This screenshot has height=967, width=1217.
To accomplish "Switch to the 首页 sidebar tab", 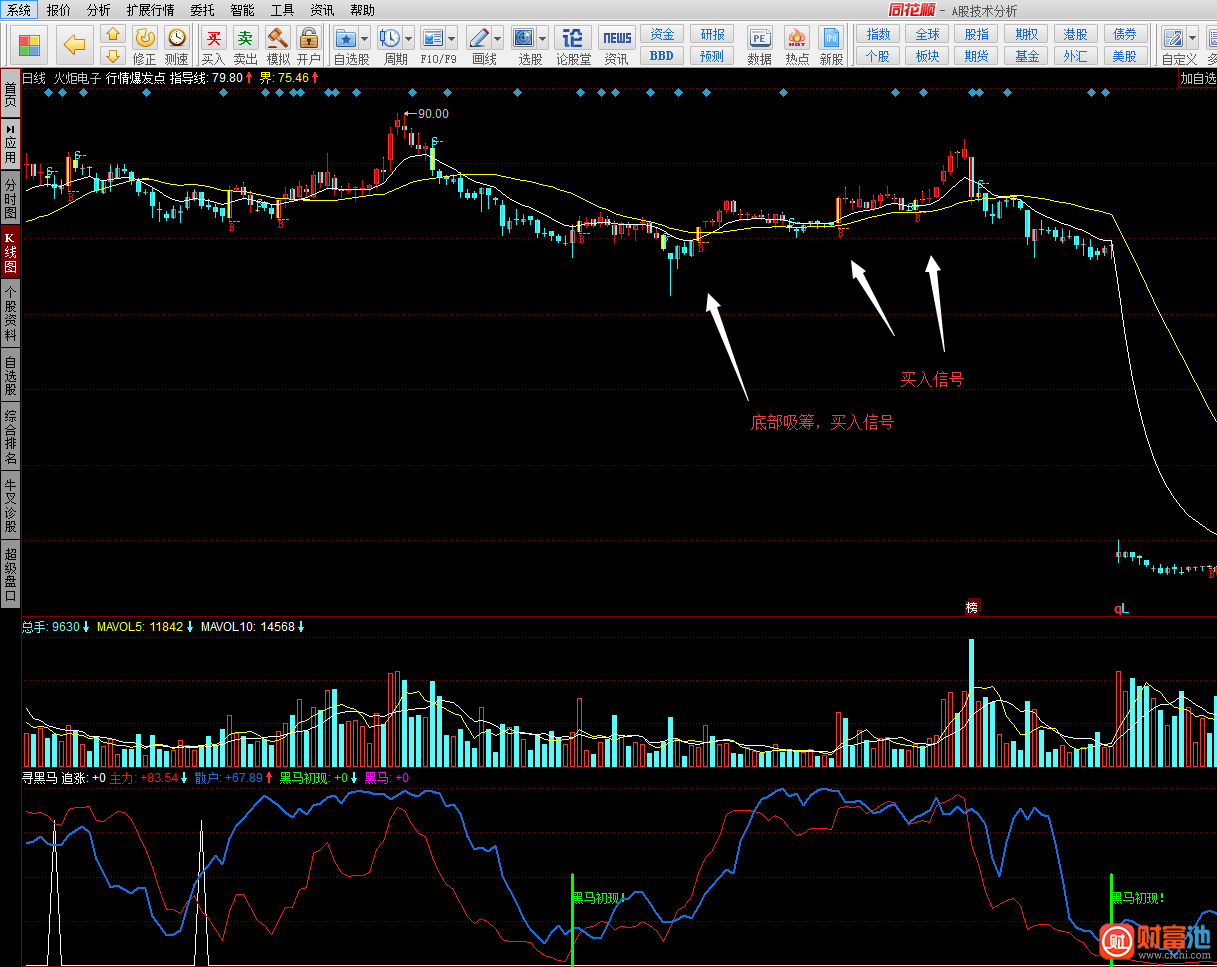I will (10, 95).
